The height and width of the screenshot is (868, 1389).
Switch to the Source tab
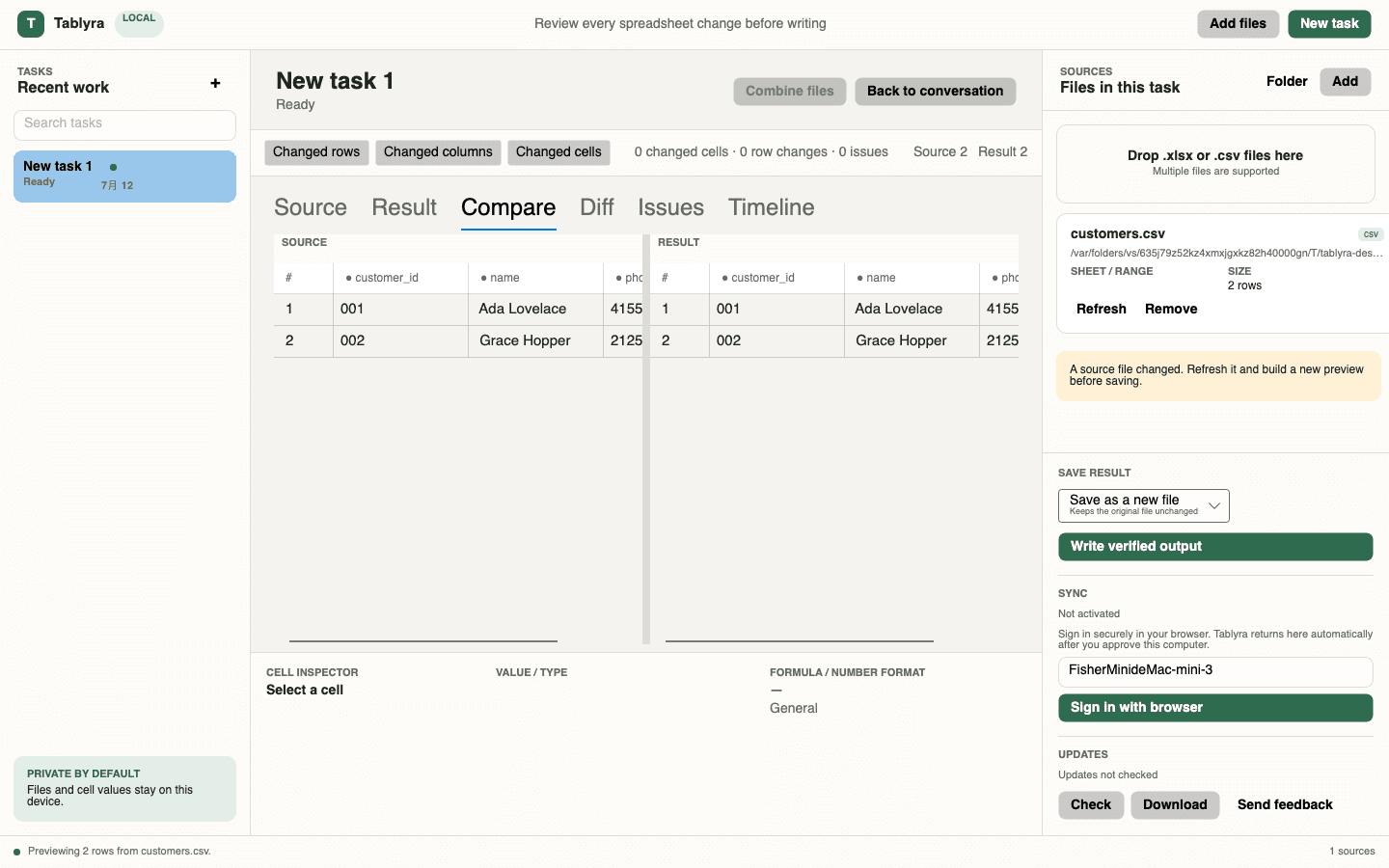coord(311,207)
